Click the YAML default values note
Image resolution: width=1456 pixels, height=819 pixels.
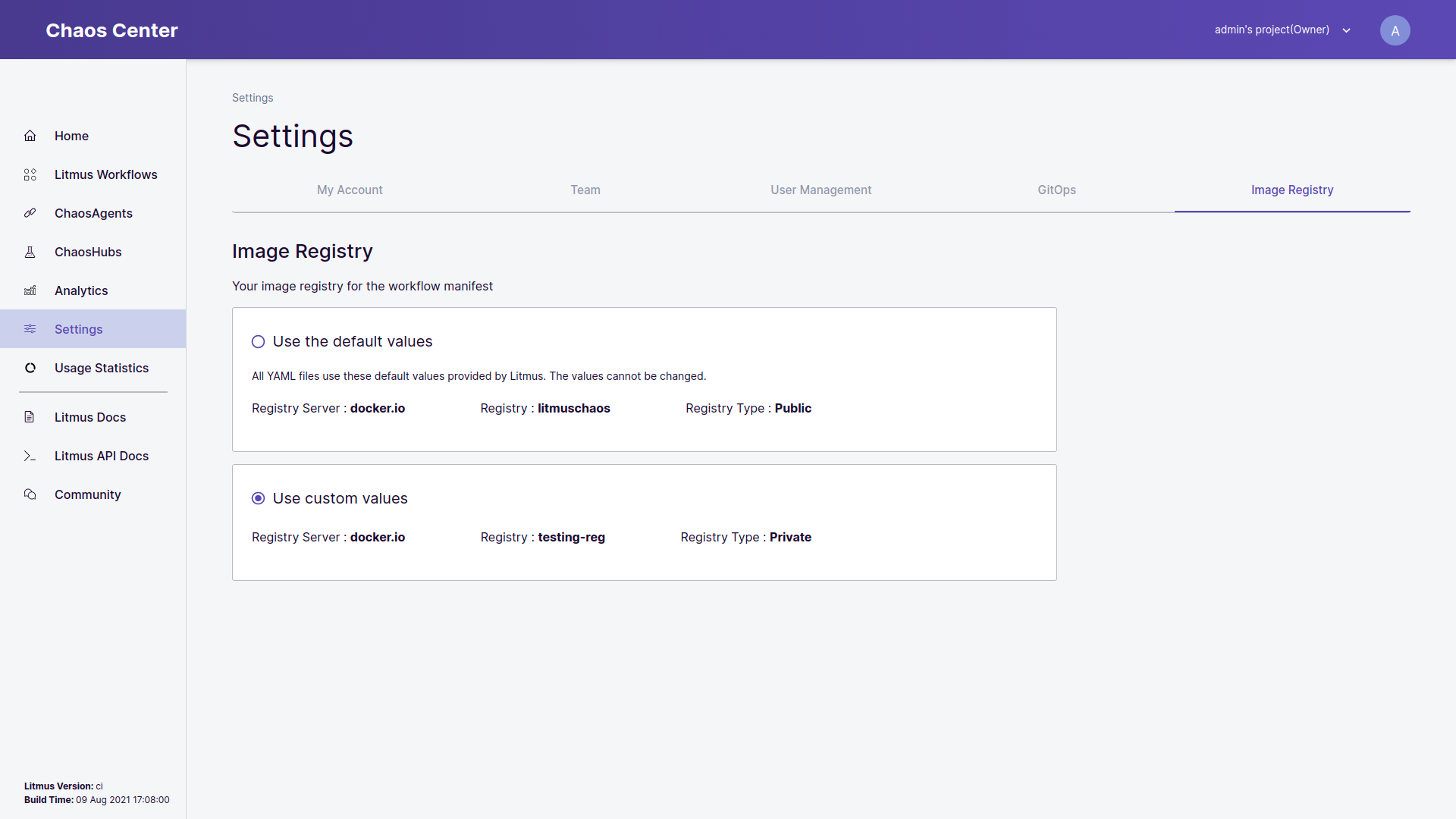(x=479, y=376)
